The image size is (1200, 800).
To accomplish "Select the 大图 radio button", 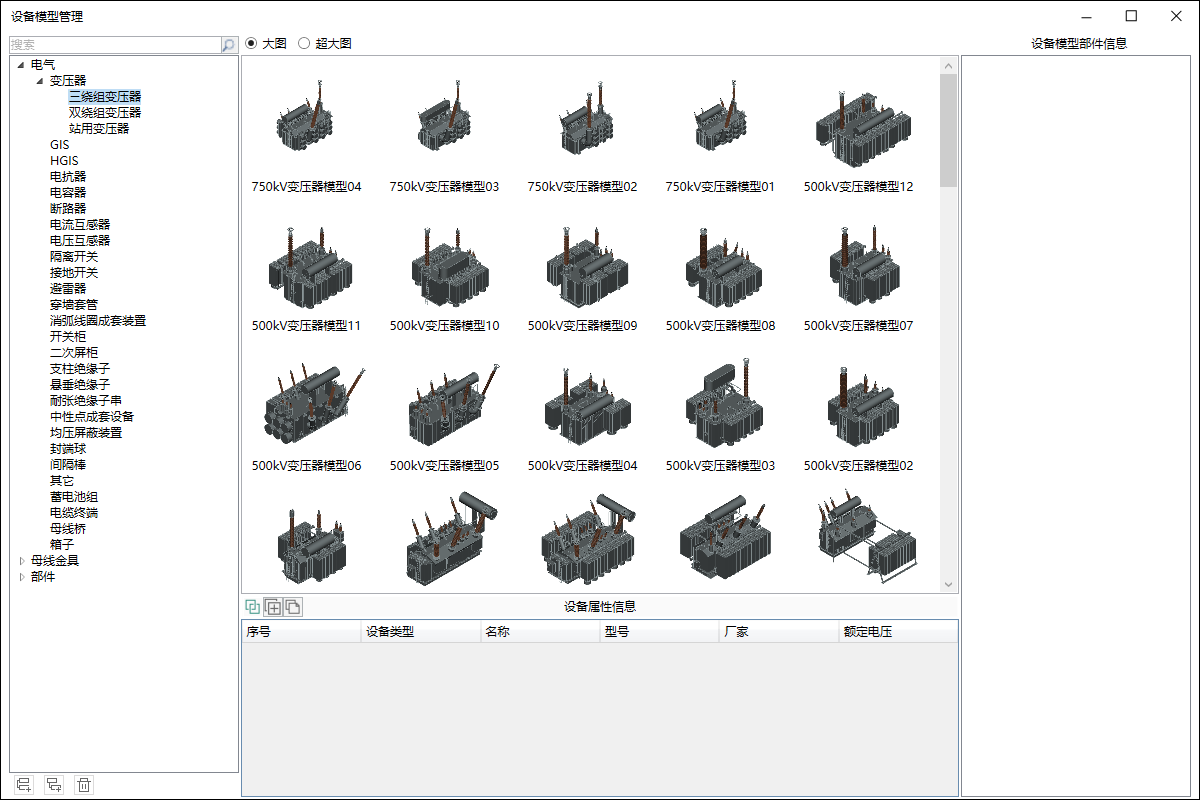I will 251,43.
